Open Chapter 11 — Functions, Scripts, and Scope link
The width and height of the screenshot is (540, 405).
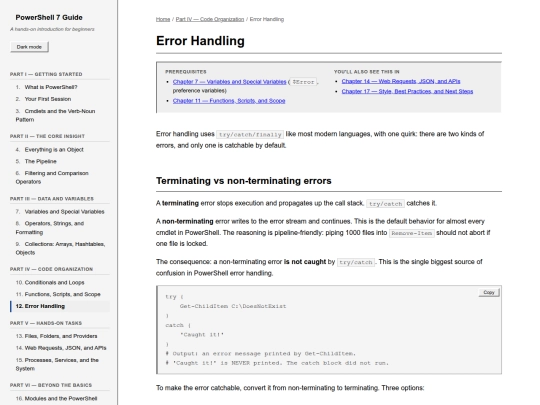(229, 101)
